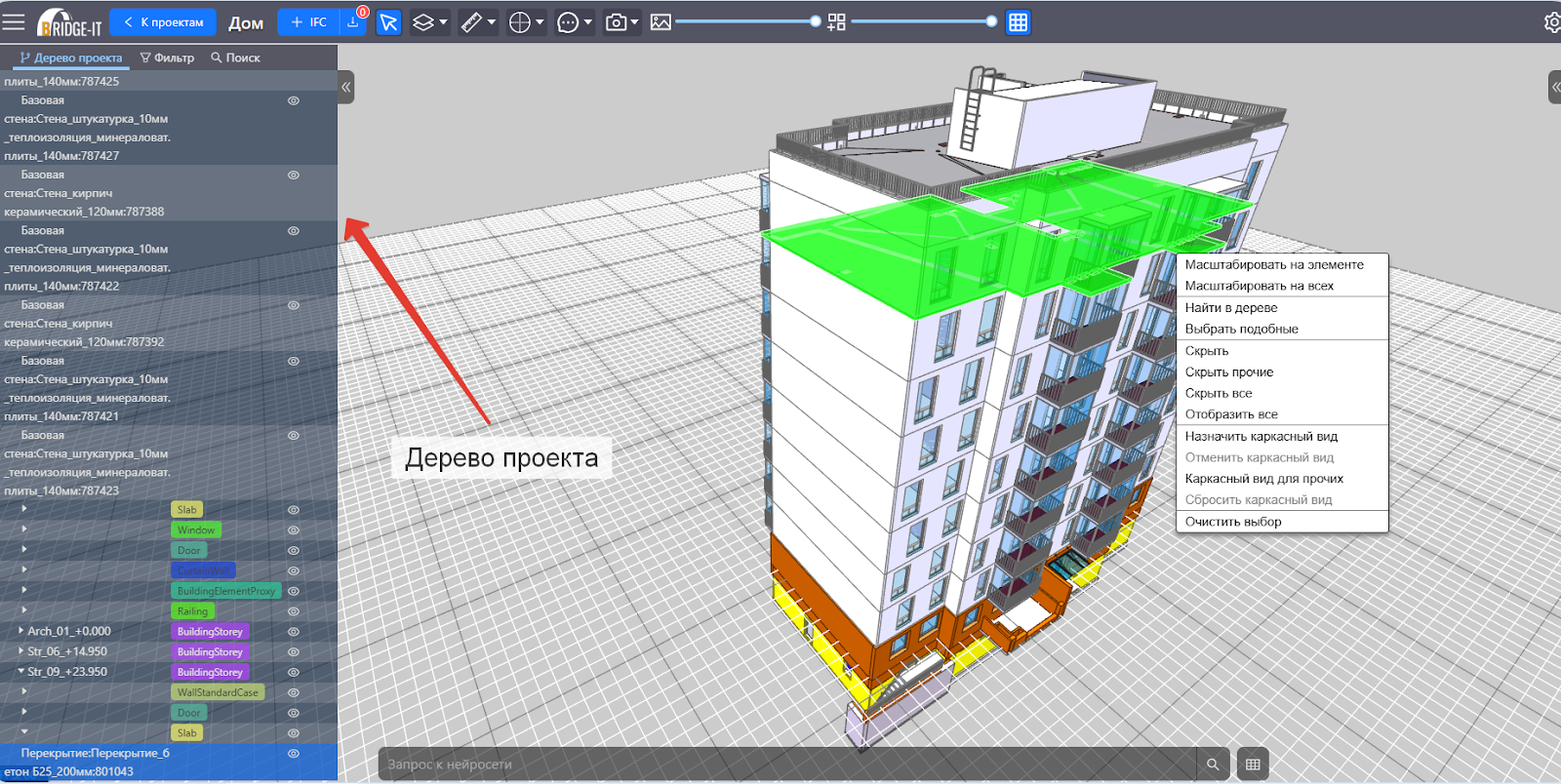Expand the Str_06_+14.950 storey node
The image size is (1561, 784).
click(x=20, y=651)
